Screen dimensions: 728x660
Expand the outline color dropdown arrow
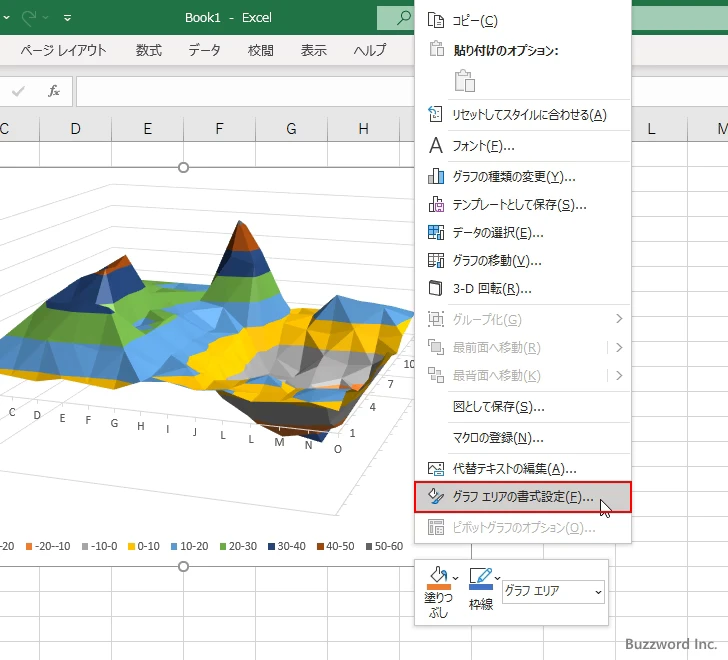pyautogui.click(x=497, y=578)
